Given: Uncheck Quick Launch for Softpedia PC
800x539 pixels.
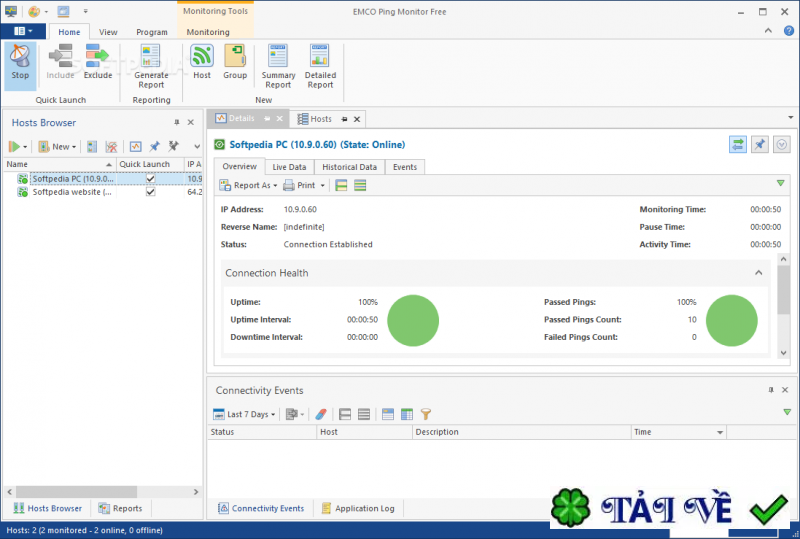Looking at the screenshot, I should coord(150,179).
